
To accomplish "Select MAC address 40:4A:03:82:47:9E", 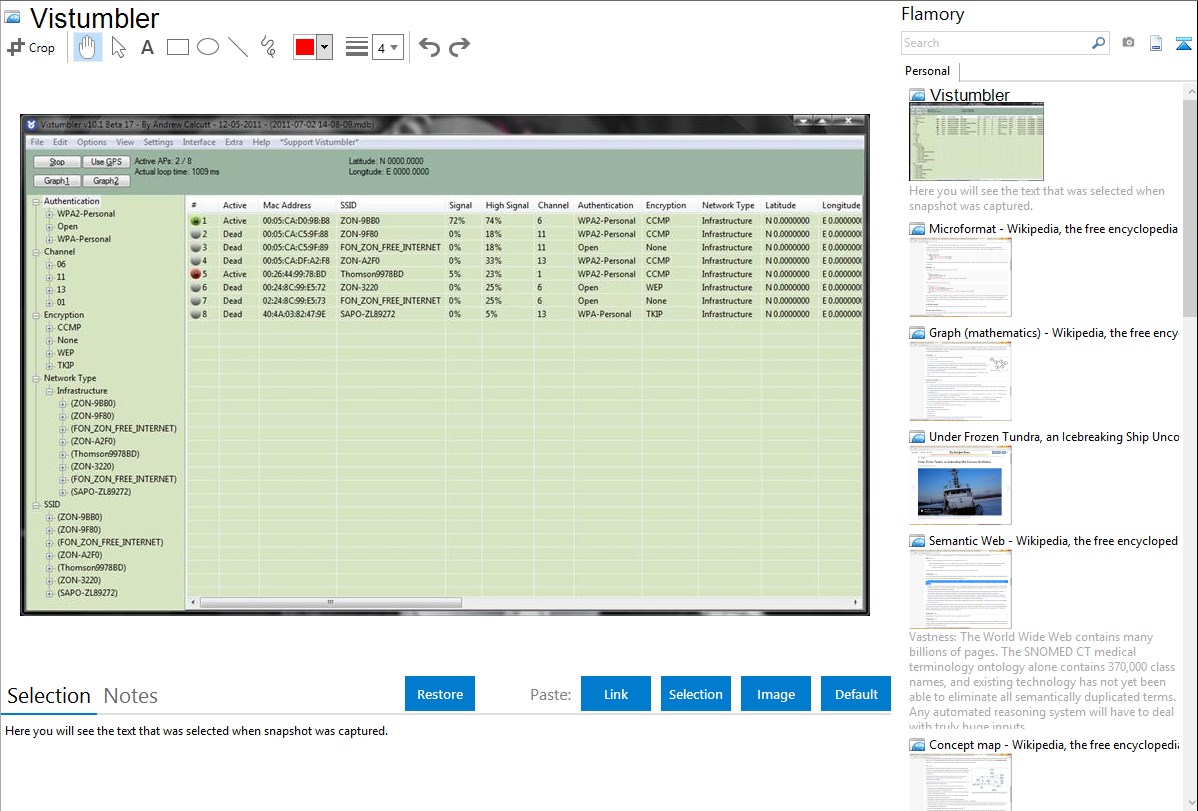I will point(294,314).
